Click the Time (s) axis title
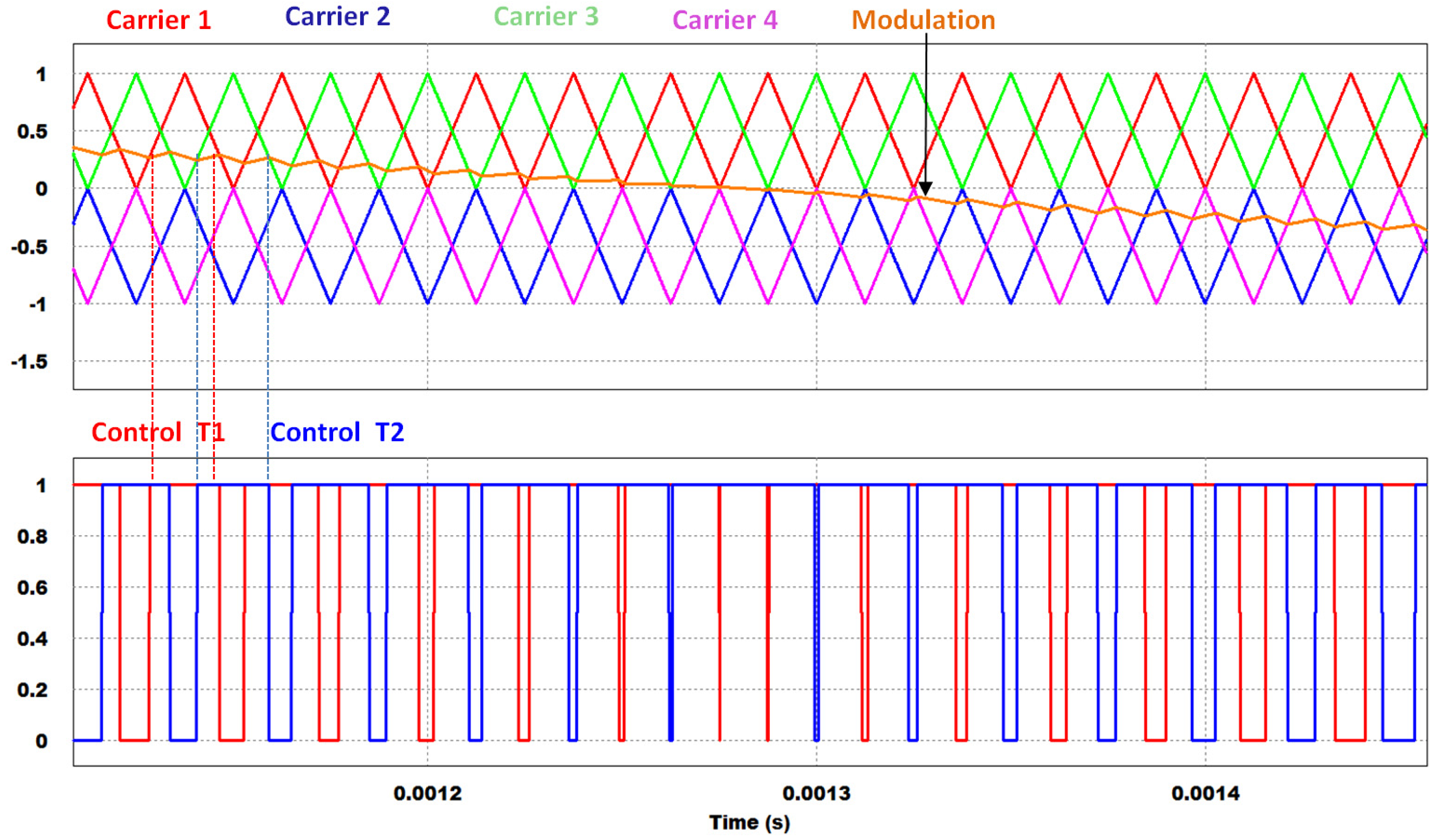This screenshot has height=840, width=1434. (x=749, y=823)
